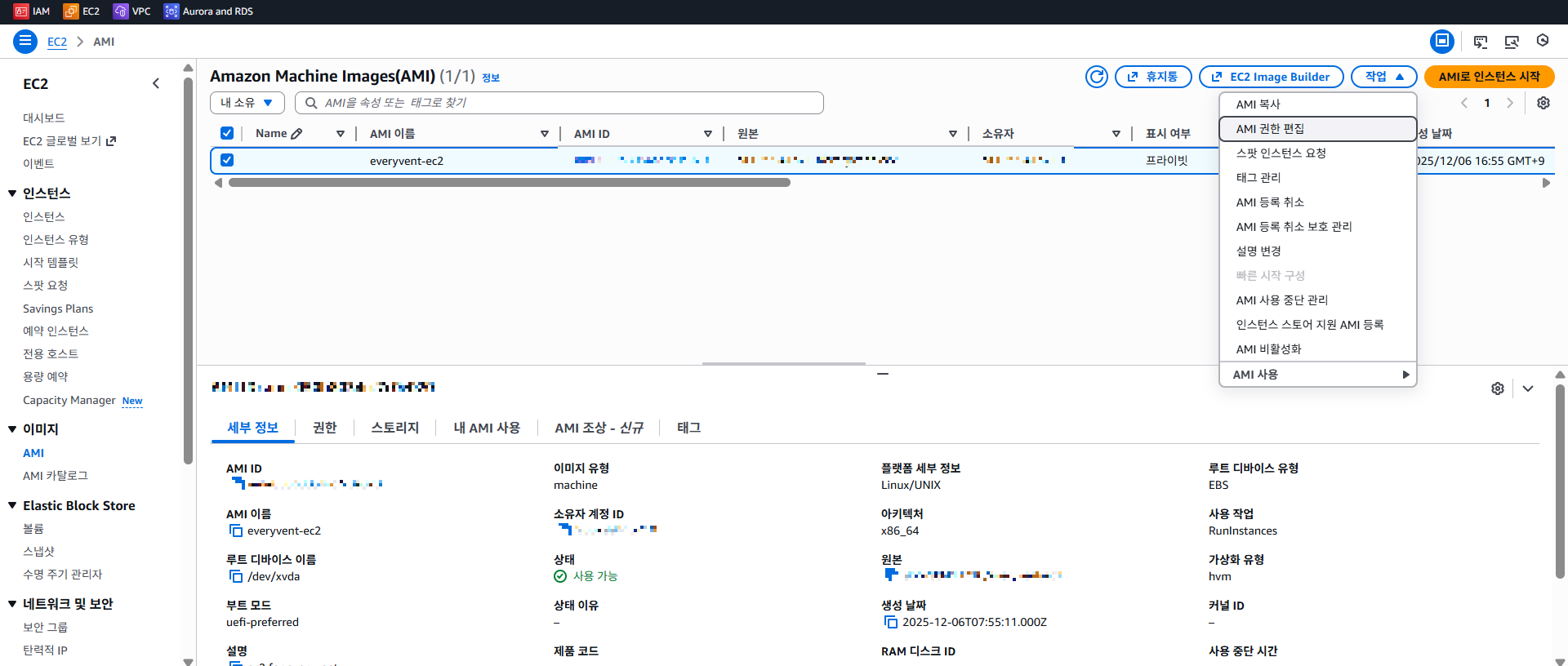Image resolution: width=1568 pixels, height=666 pixels.
Task: Collapse the 이미지 sidebar section
Action: pos(12,429)
